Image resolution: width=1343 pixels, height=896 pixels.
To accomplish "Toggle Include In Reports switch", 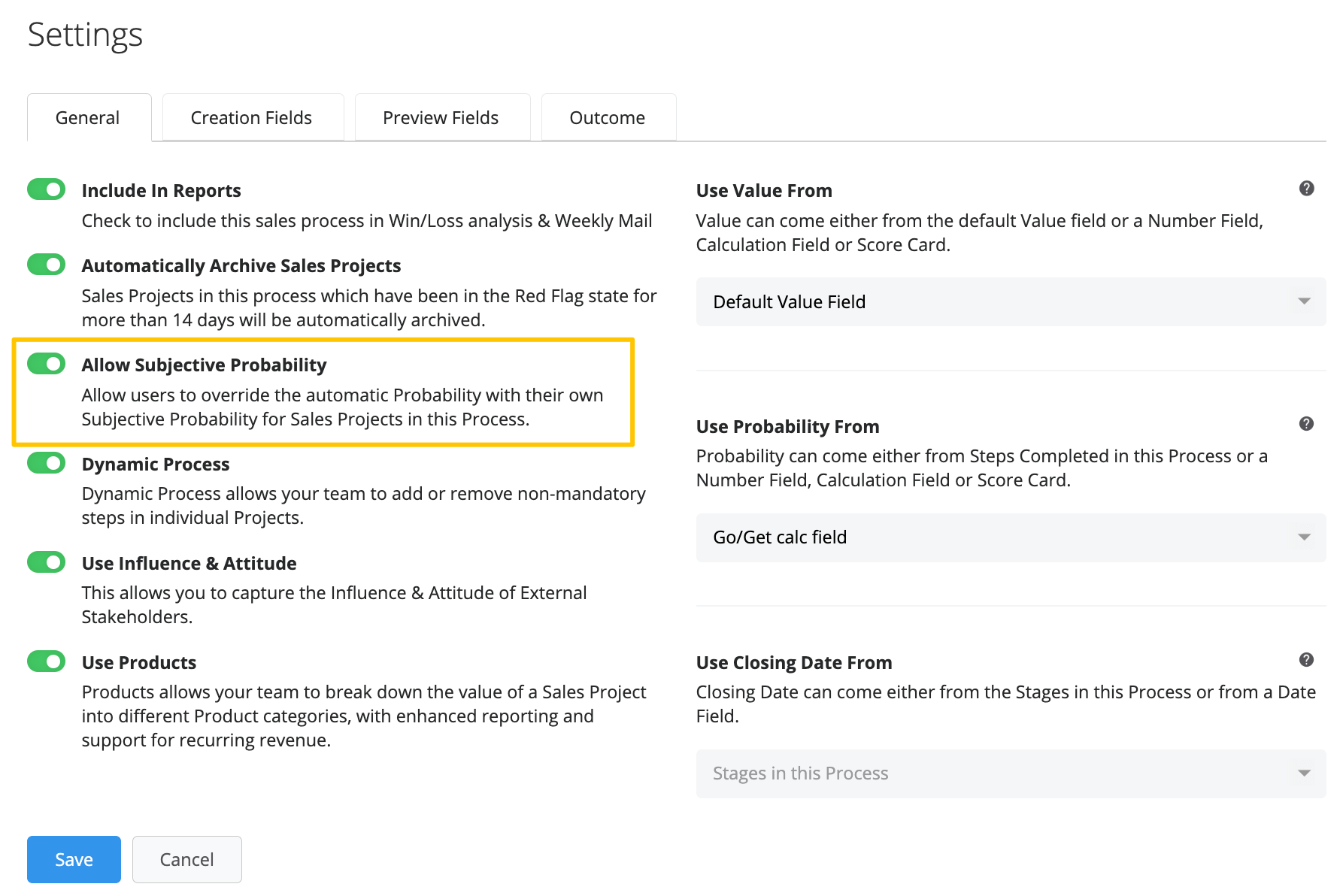I will (47, 189).
